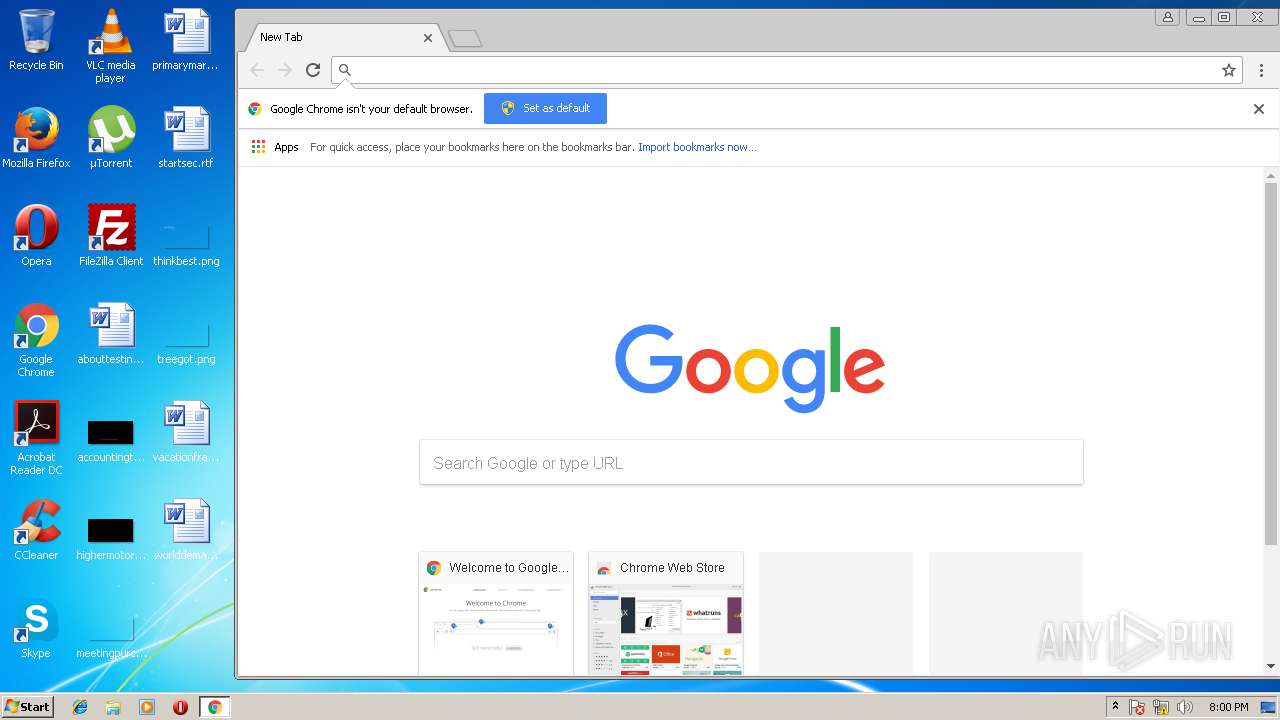Click the network tray icon
Screen dimensions: 1280x720
point(1161,707)
